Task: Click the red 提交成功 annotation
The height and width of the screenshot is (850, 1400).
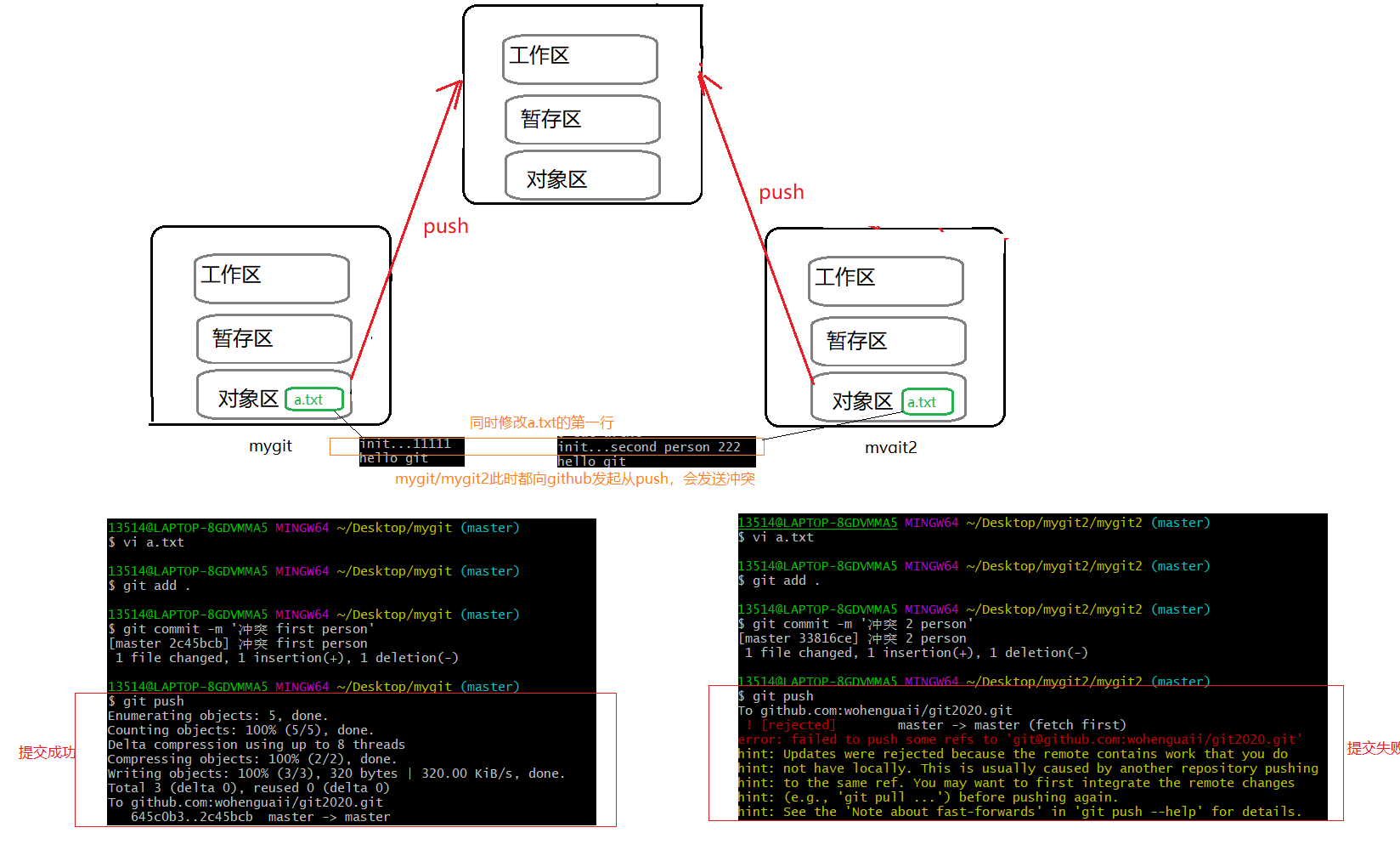Action: coord(47,752)
